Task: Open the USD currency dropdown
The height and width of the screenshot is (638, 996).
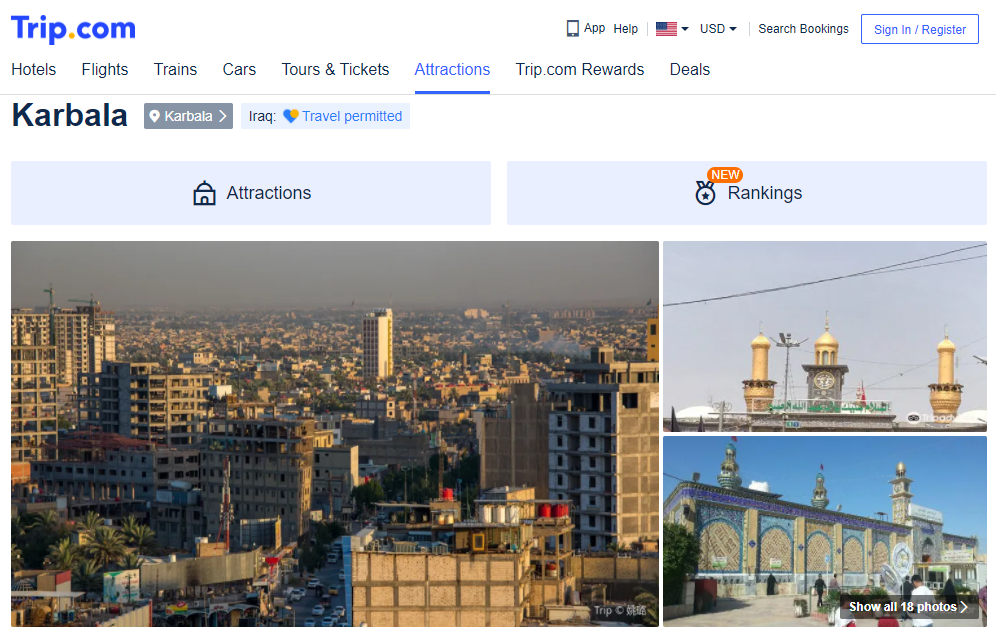Action: click(x=718, y=29)
